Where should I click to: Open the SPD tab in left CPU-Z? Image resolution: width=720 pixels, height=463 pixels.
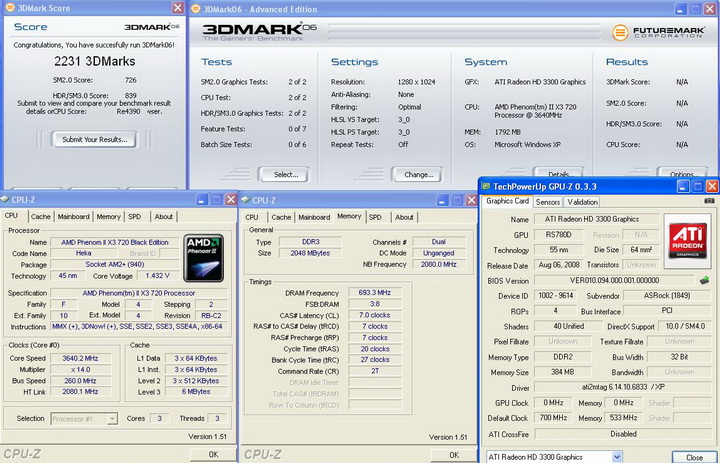(x=135, y=216)
